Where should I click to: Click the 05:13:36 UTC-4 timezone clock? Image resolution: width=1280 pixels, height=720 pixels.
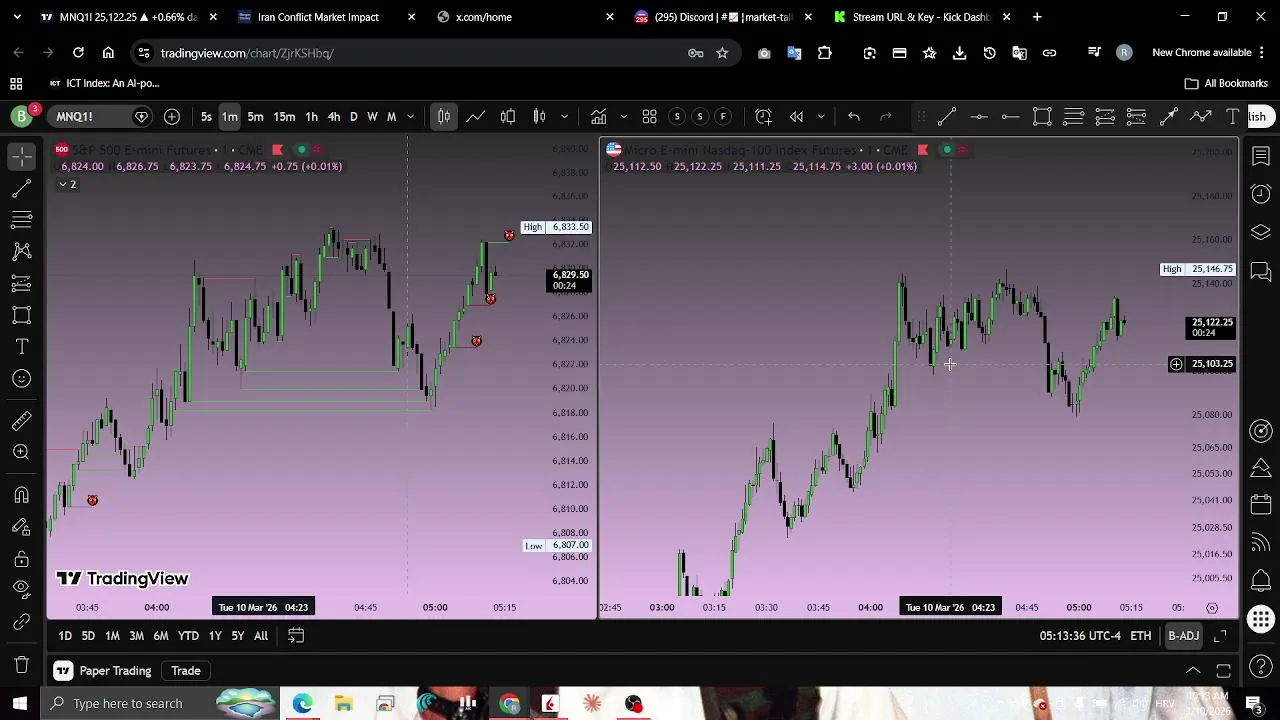[1080, 636]
